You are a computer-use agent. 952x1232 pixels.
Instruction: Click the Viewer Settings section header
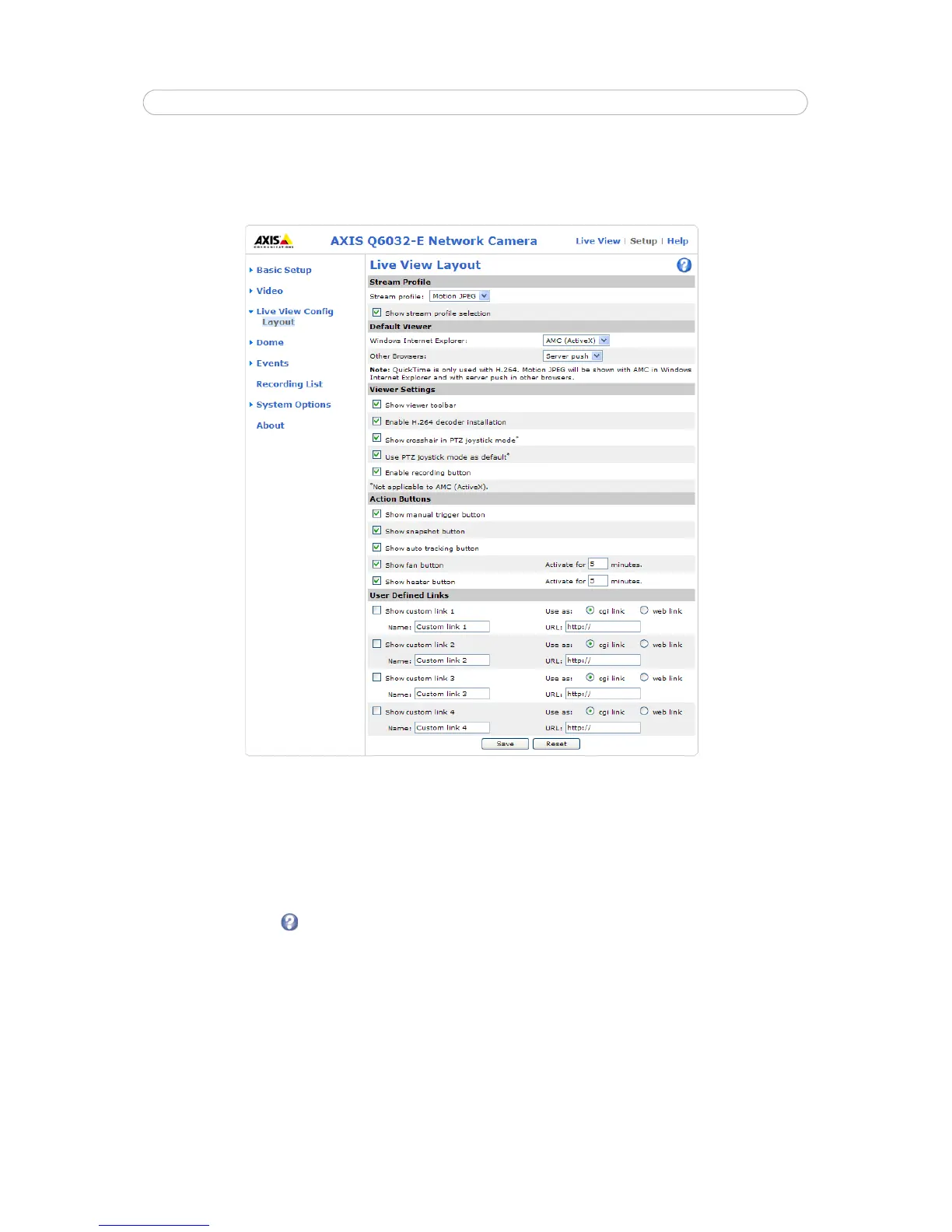point(531,390)
